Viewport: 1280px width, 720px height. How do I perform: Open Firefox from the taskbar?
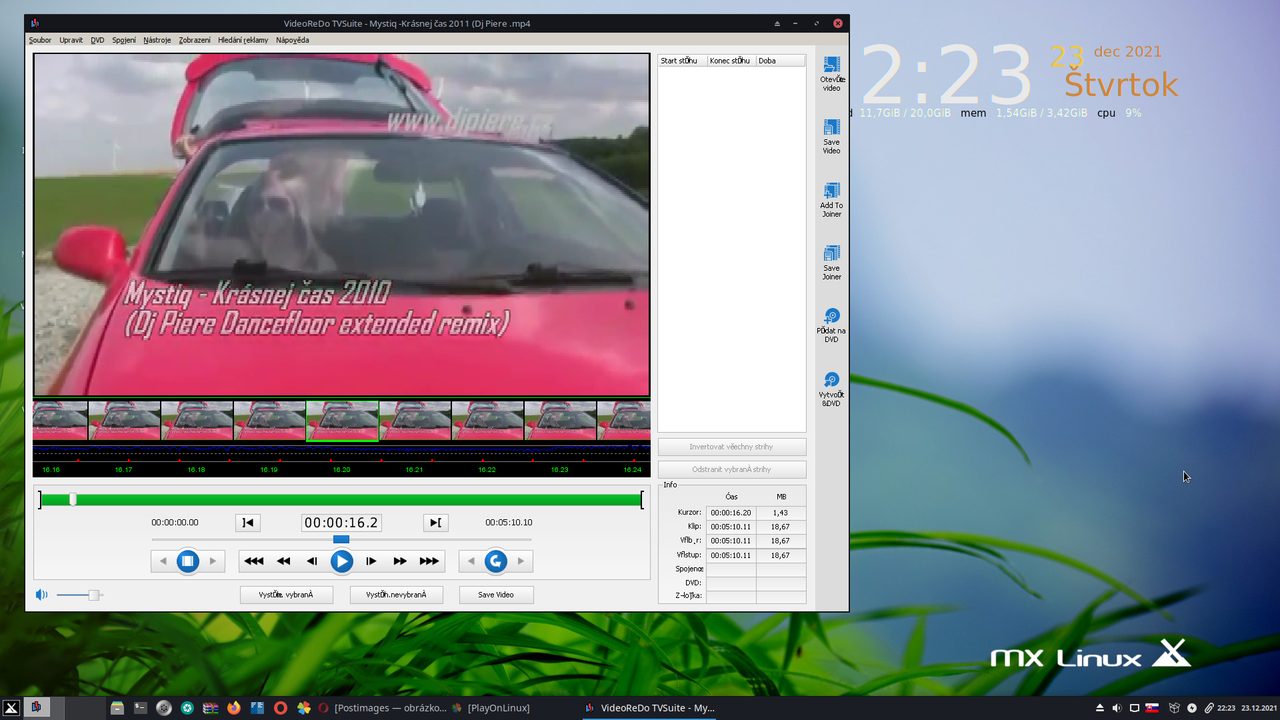(234, 708)
